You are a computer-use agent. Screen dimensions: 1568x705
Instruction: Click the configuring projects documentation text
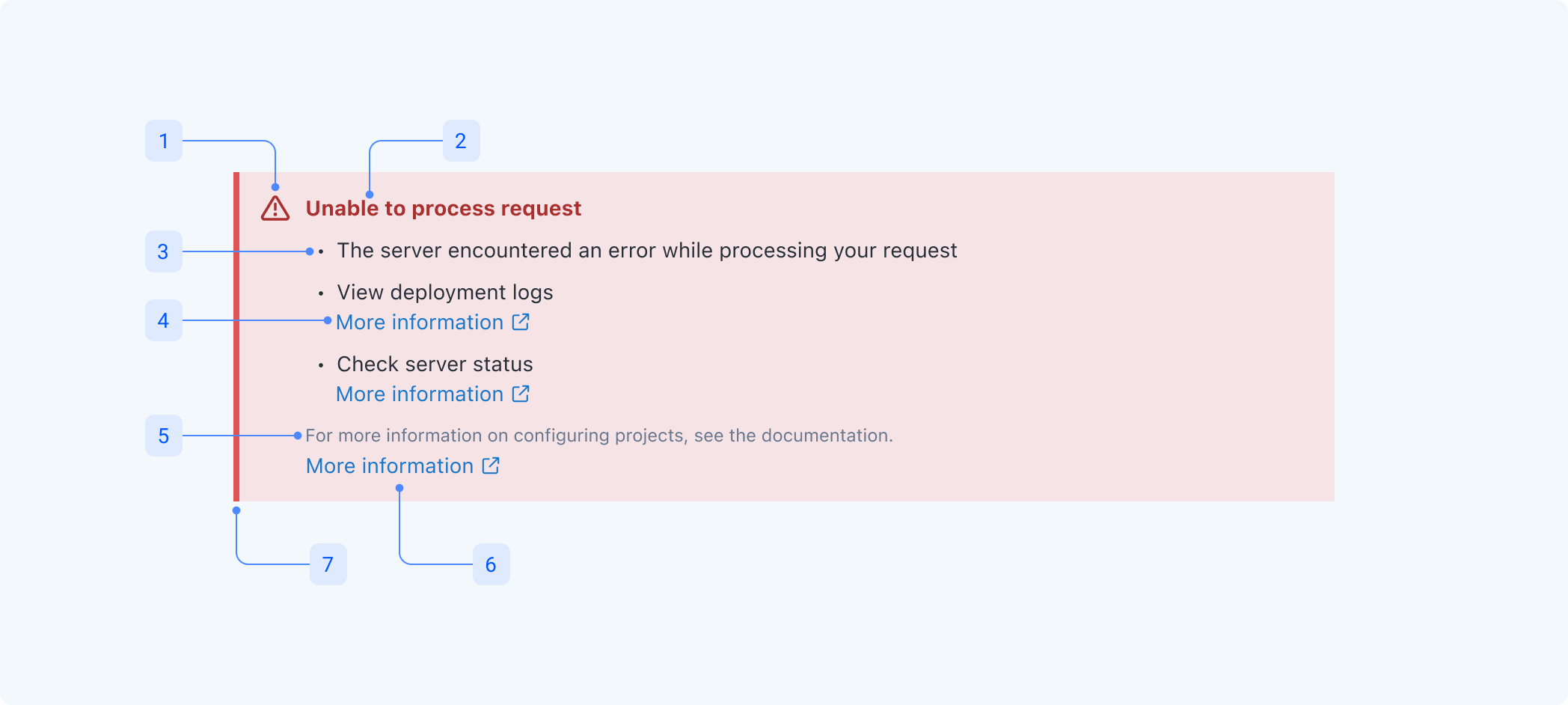[598, 436]
